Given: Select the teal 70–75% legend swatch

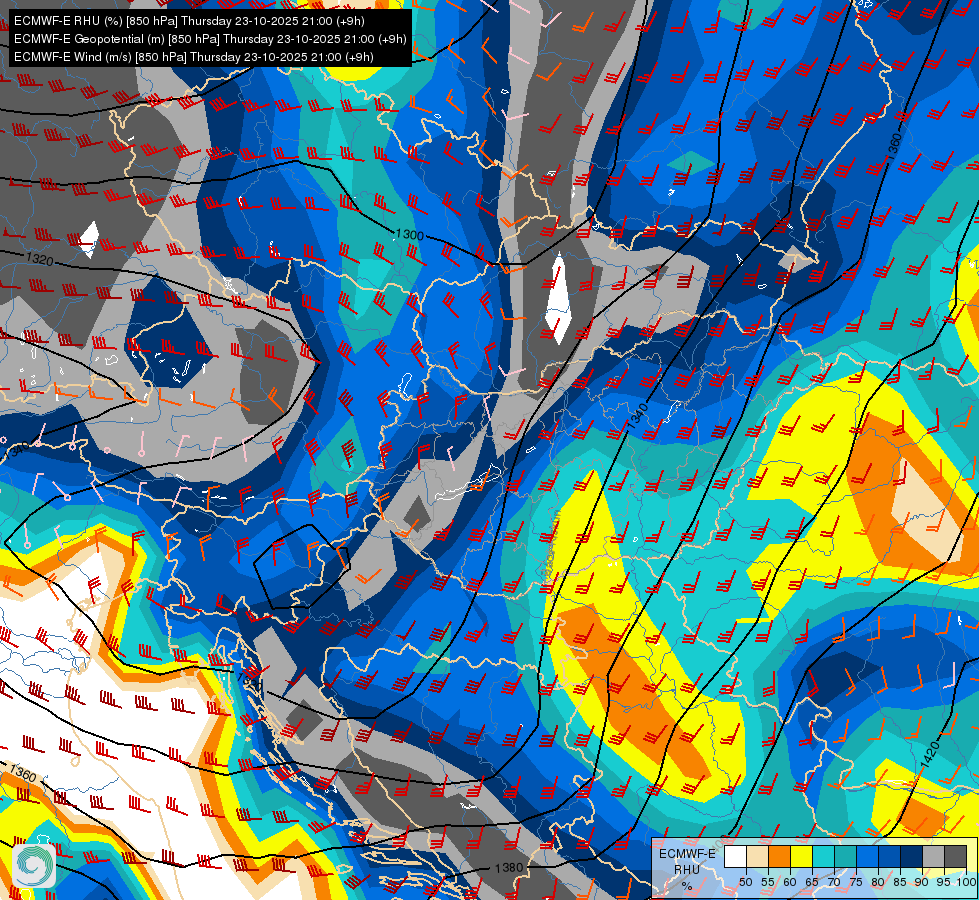Looking at the screenshot, I should (x=845, y=856).
